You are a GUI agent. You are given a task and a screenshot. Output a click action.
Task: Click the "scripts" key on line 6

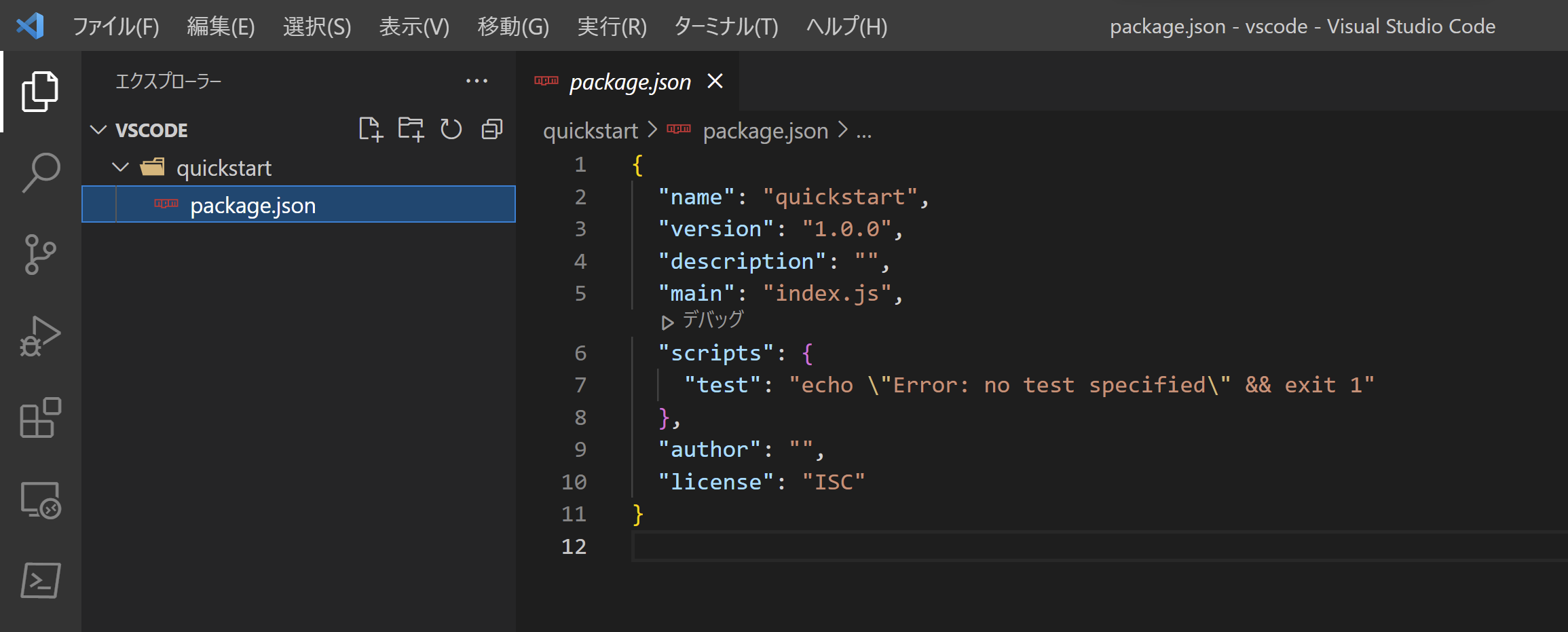(x=716, y=353)
